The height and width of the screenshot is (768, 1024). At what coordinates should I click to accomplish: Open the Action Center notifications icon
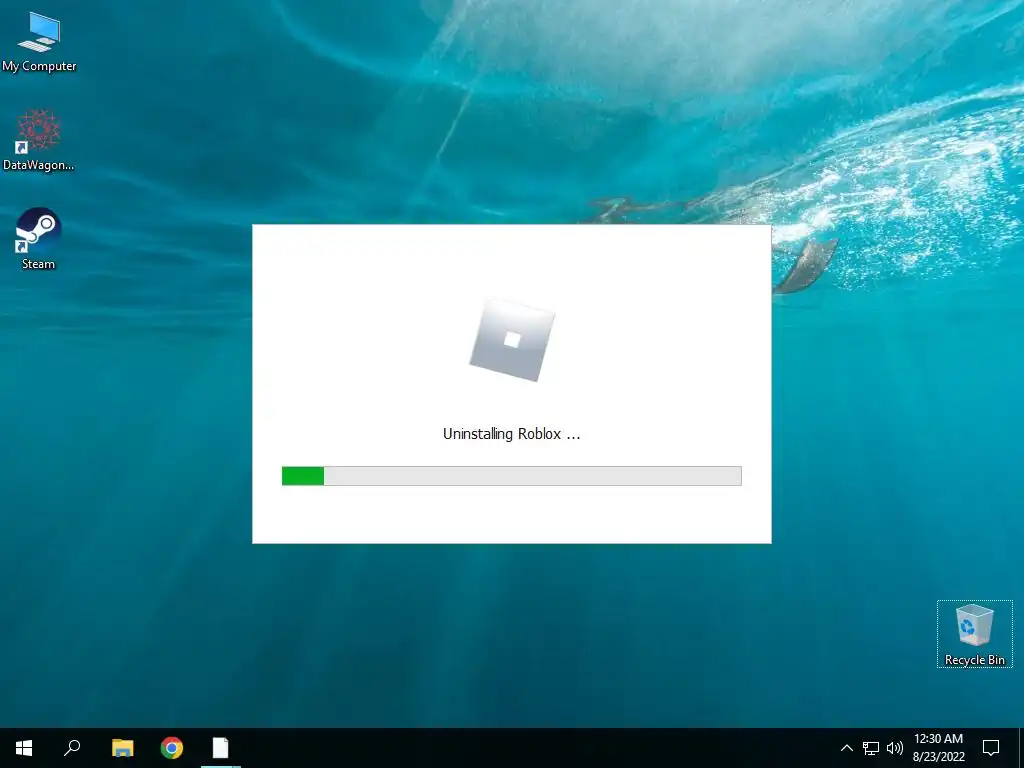pyautogui.click(x=991, y=748)
